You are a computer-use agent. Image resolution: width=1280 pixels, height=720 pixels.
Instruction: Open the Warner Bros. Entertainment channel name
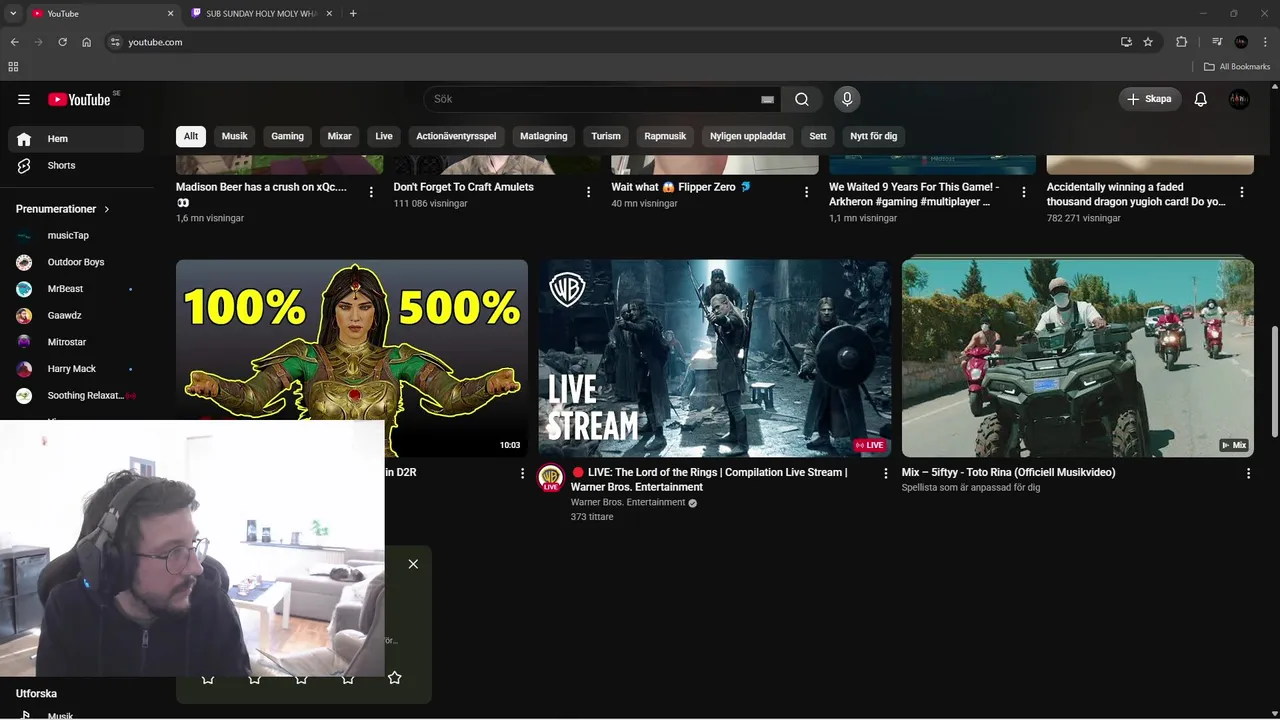(x=628, y=502)
